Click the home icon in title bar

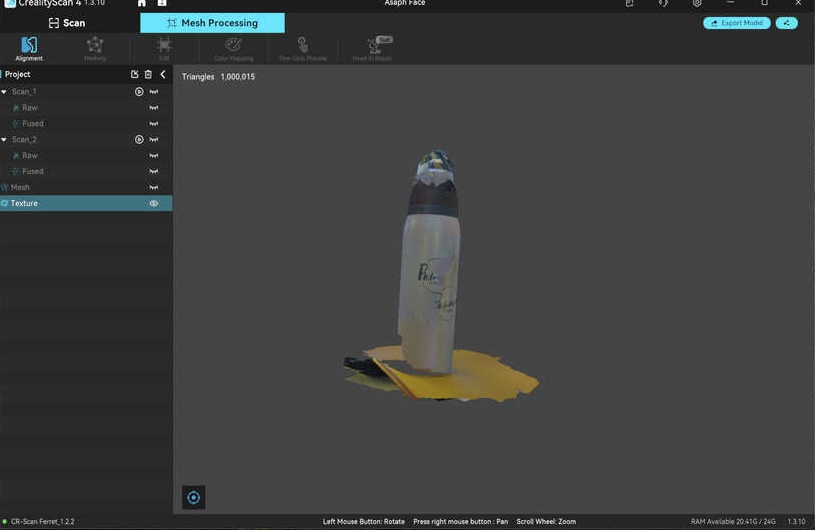pos(142,3)
